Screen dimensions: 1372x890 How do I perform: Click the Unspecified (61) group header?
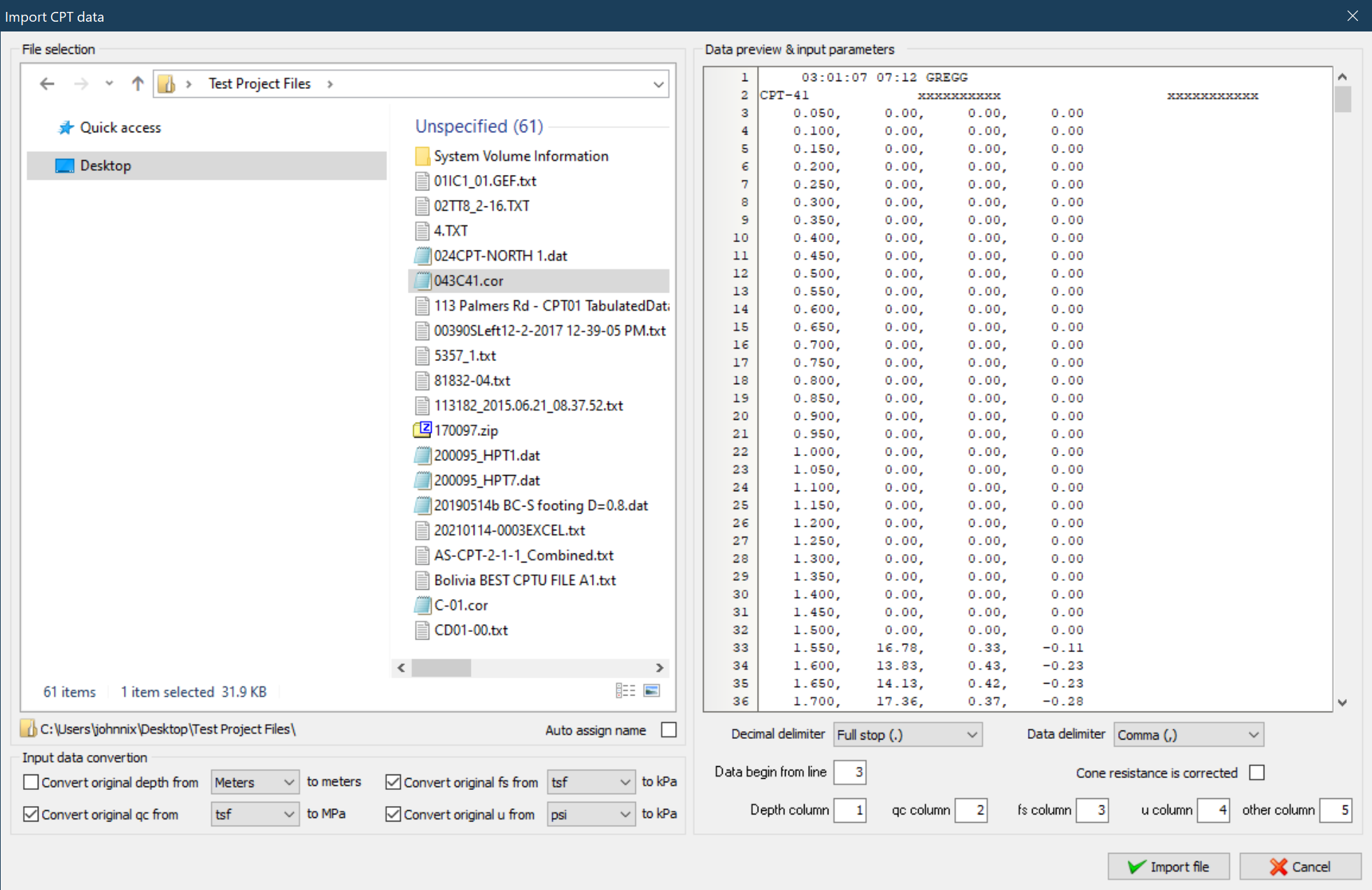(479, 126)
